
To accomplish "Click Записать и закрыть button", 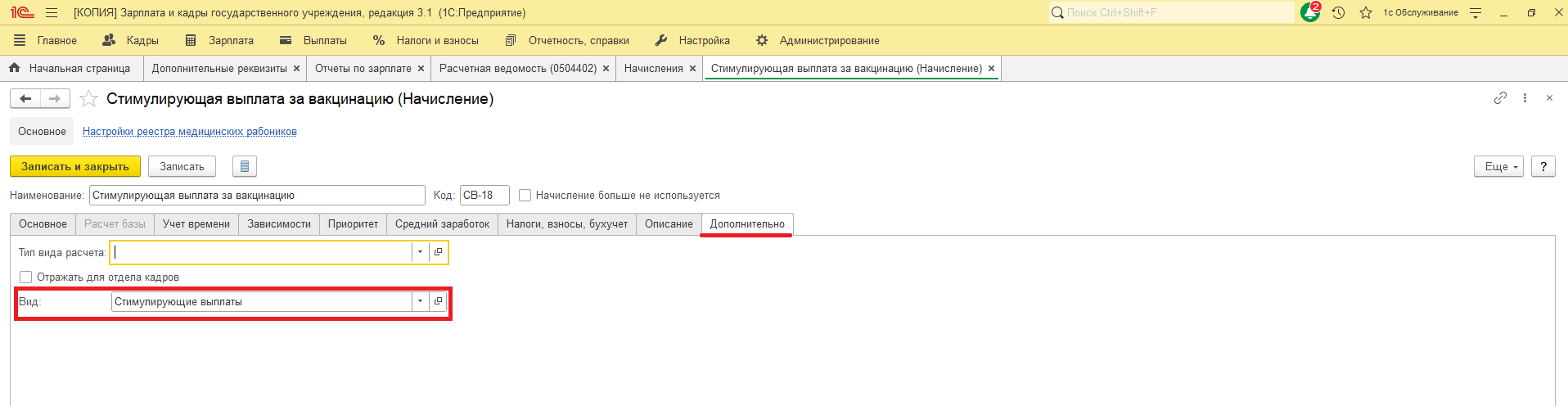I will [x=75, y=166].
